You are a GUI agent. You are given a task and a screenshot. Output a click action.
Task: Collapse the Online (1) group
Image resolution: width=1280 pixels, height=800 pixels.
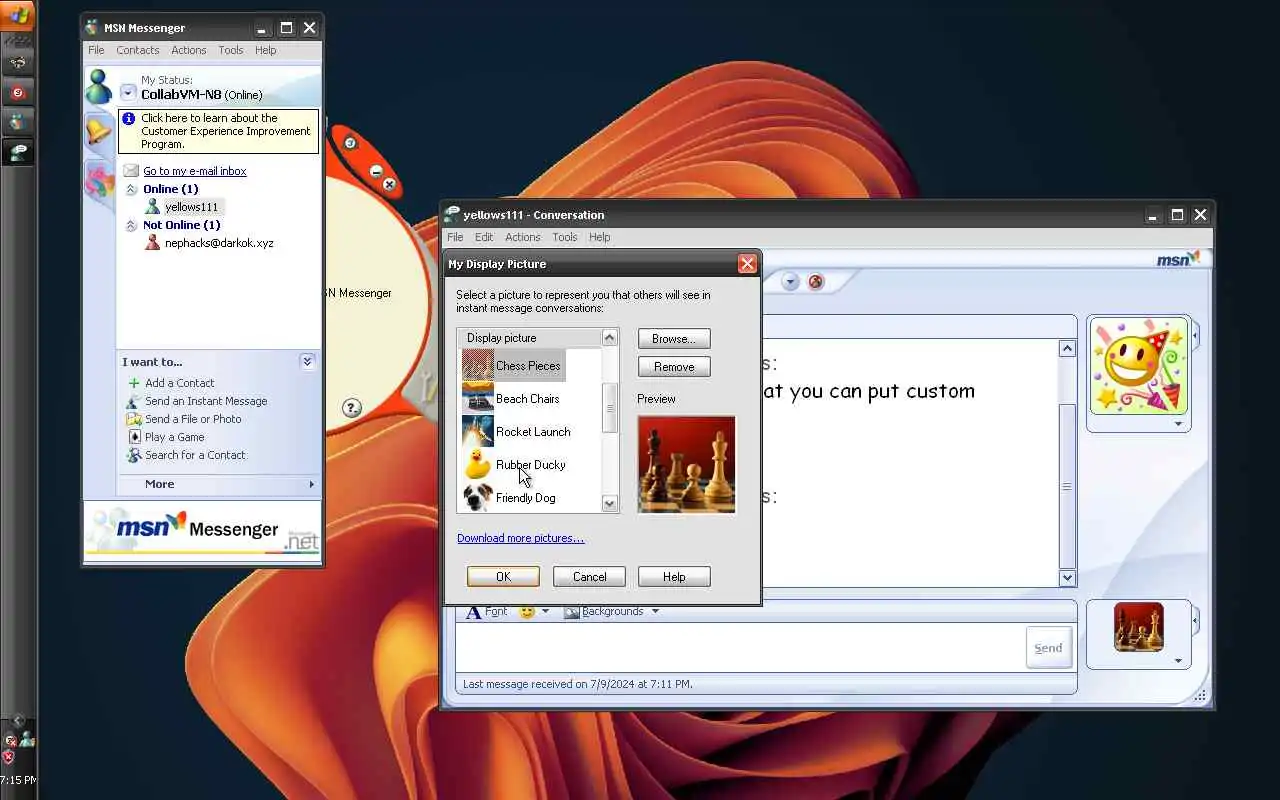[131, 189]
